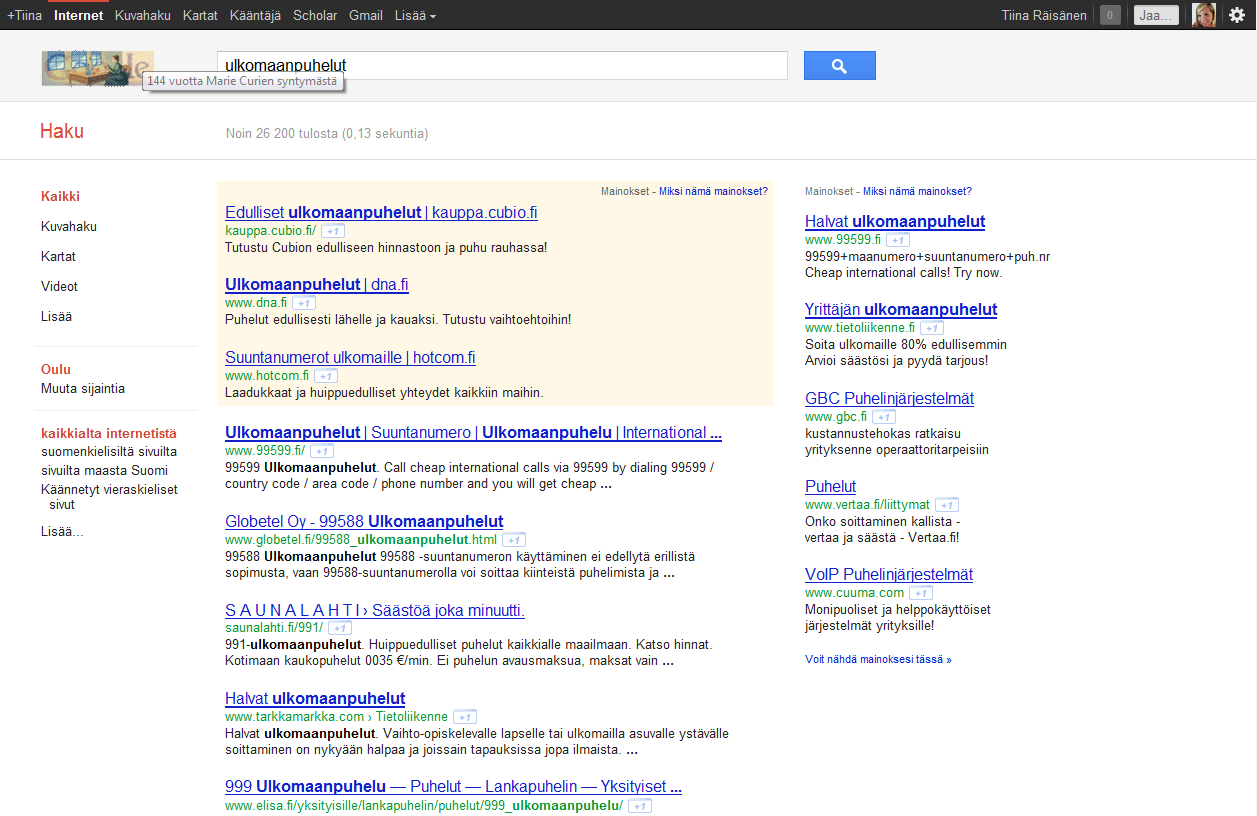Open Scholar in the top navigation bar
1257x816 pixels.
click(x=315, y=16)
